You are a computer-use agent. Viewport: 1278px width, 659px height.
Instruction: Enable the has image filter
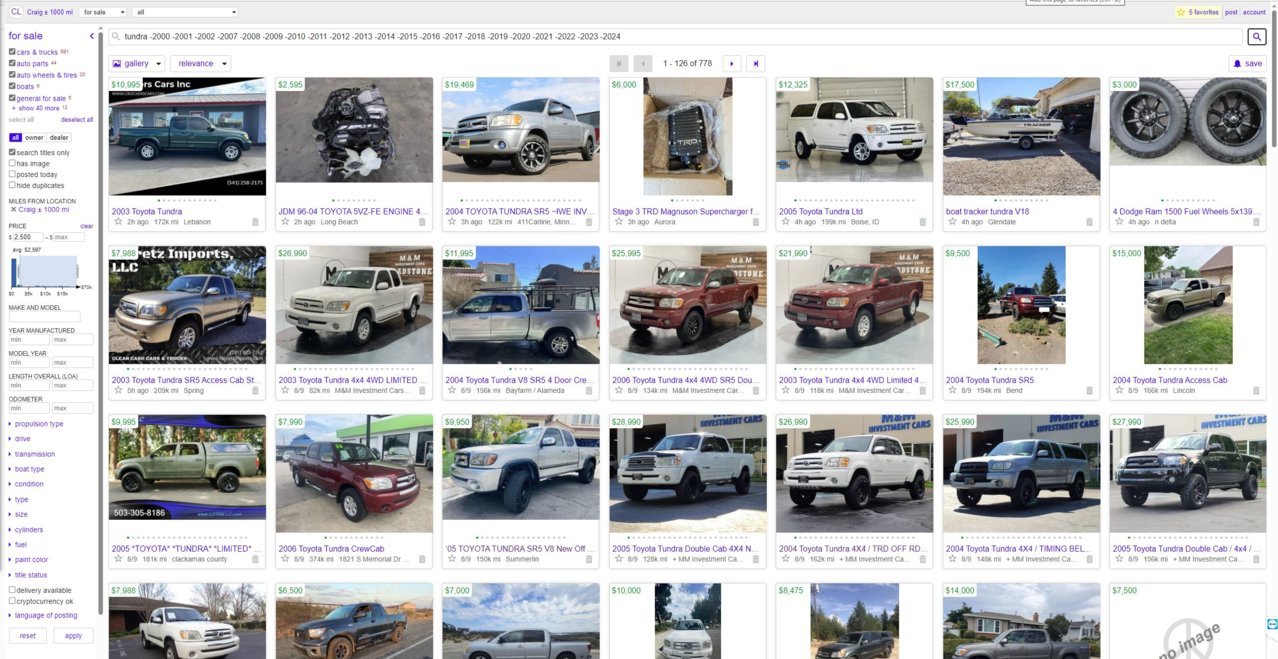12,163
